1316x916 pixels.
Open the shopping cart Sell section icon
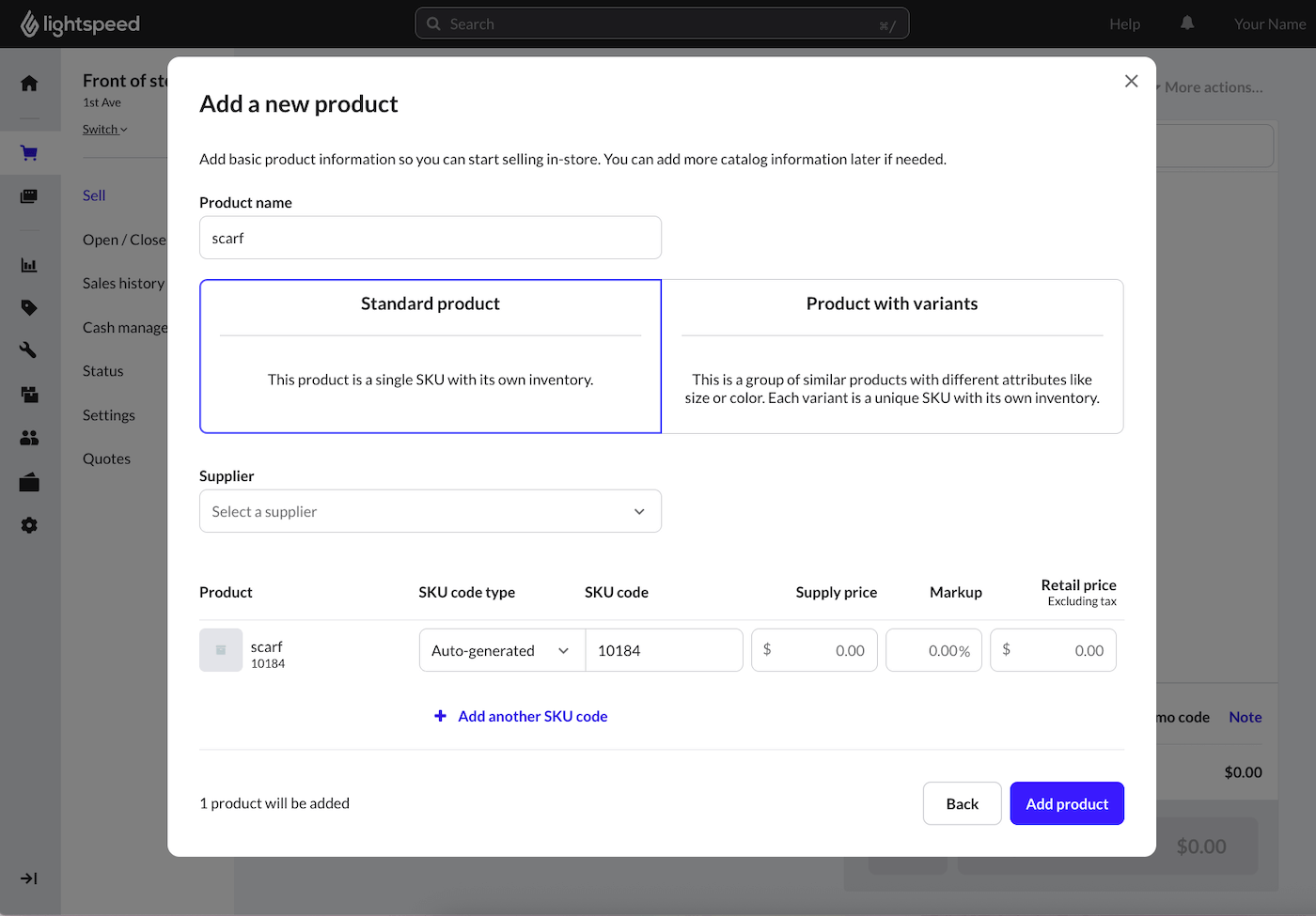click(29, 153)
